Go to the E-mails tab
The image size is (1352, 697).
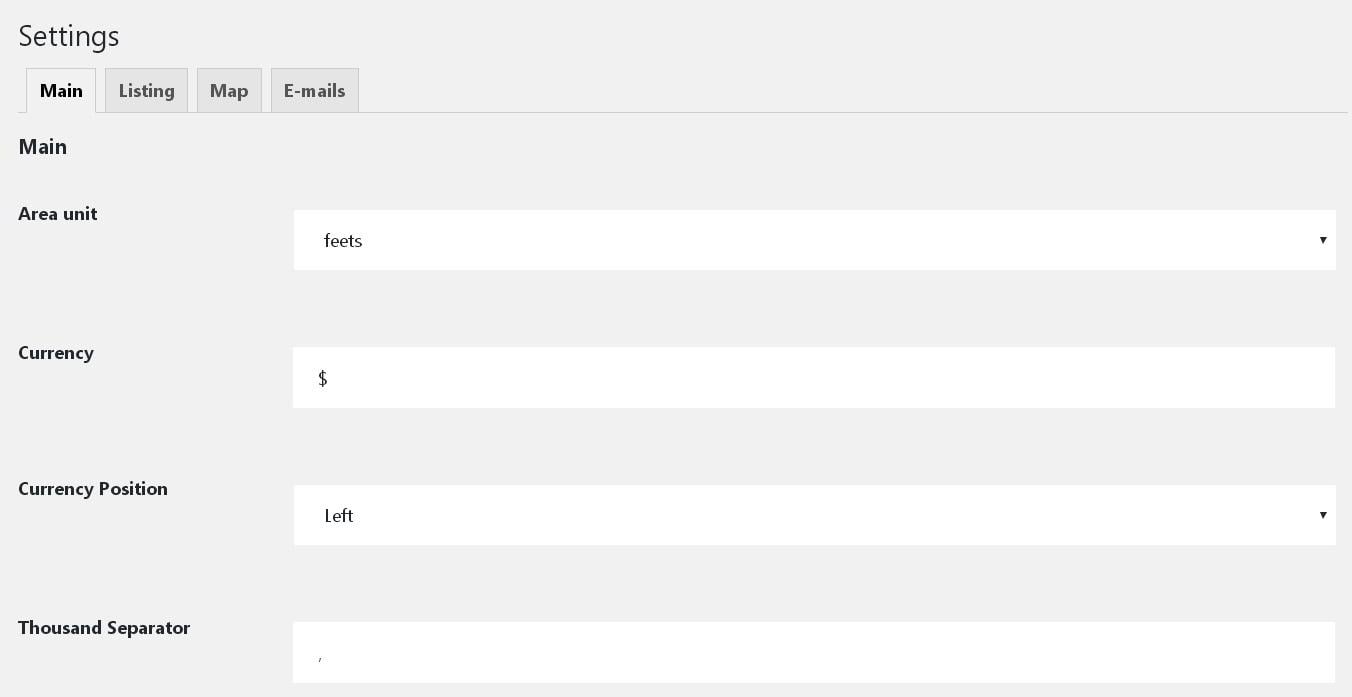(314, 91)
